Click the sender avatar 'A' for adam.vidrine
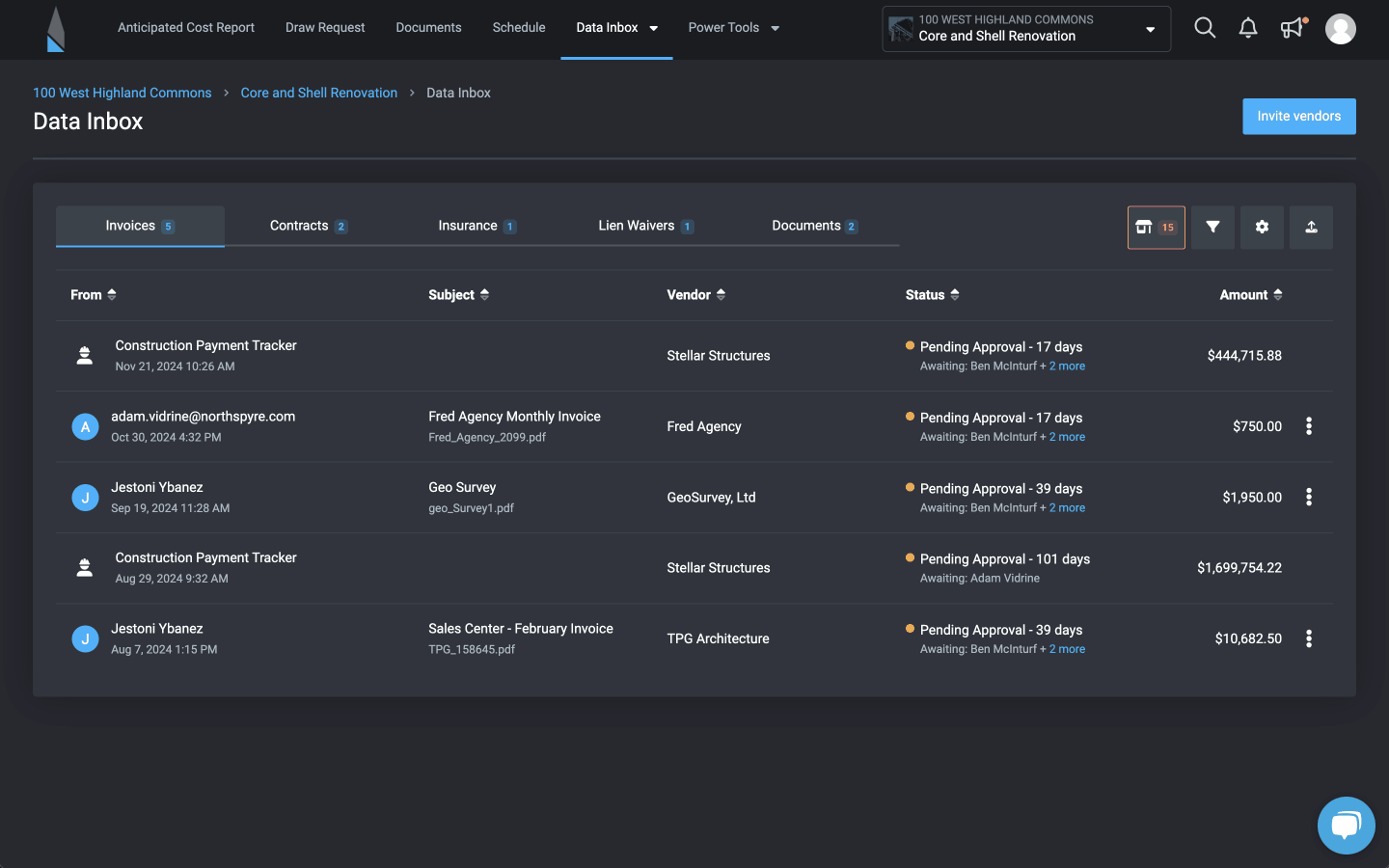The height and width of the screenshot is (868, 1389). coord(85,426)
